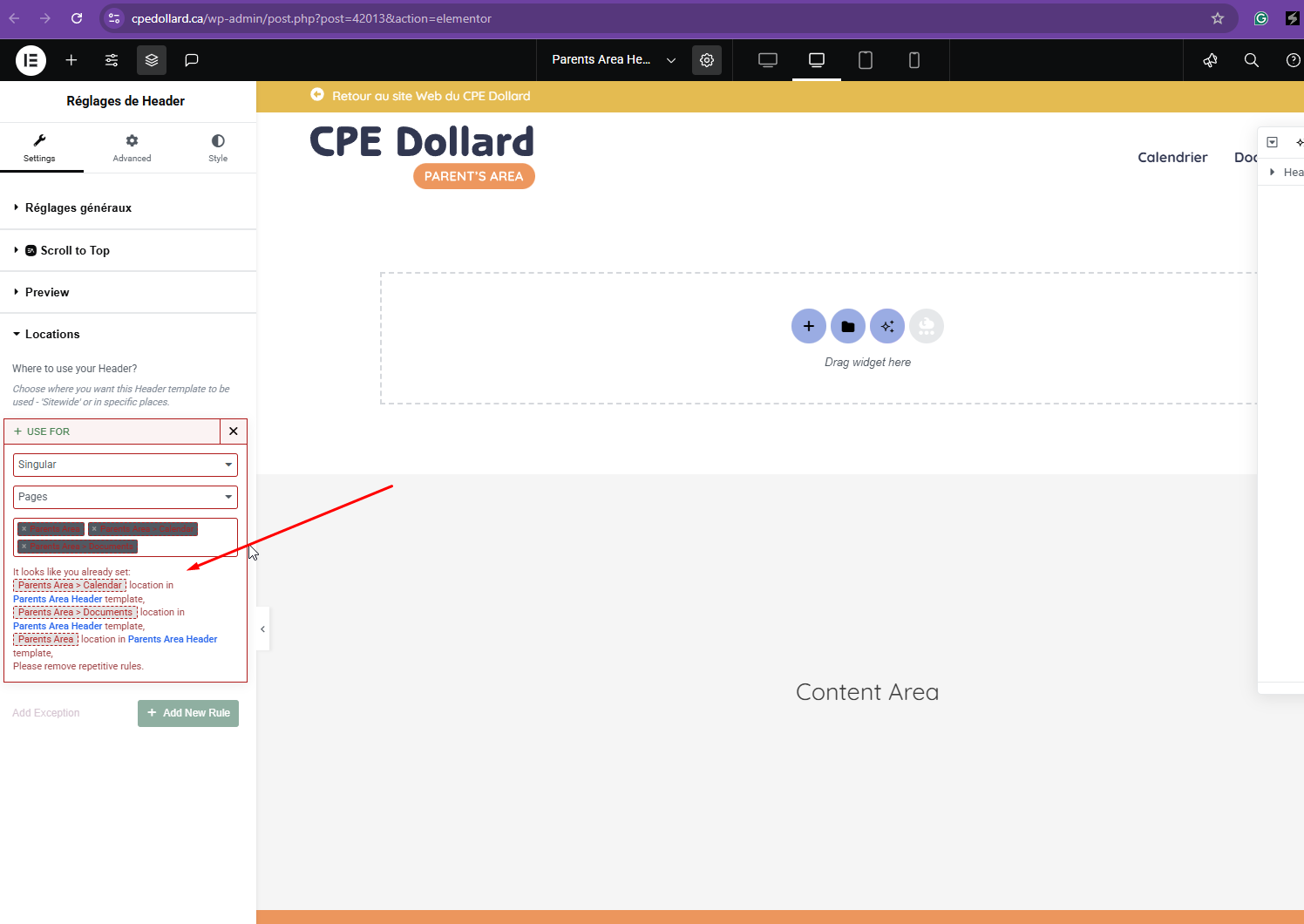Click the 'Please remove repetitive rules.' warning
This screenshot has height=924, width=1304.
78,666
